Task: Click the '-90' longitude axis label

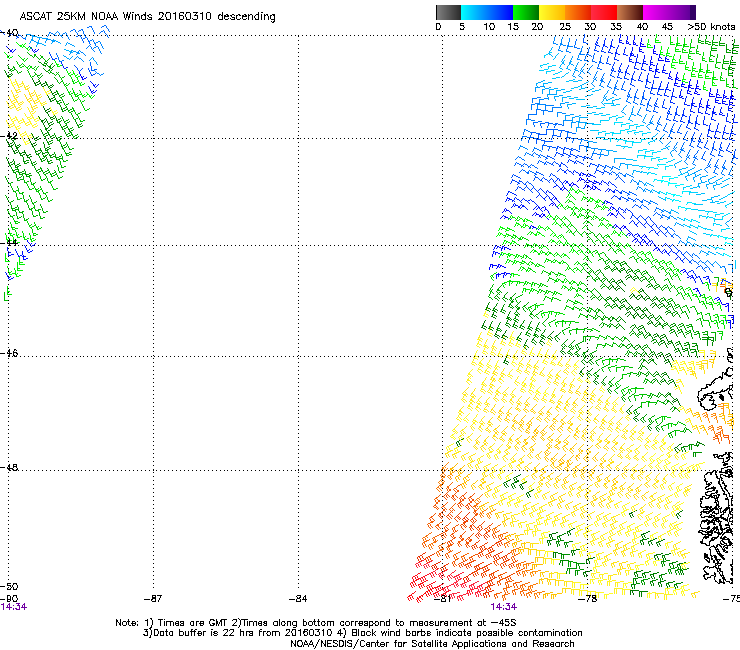Action: pos(9,599)
